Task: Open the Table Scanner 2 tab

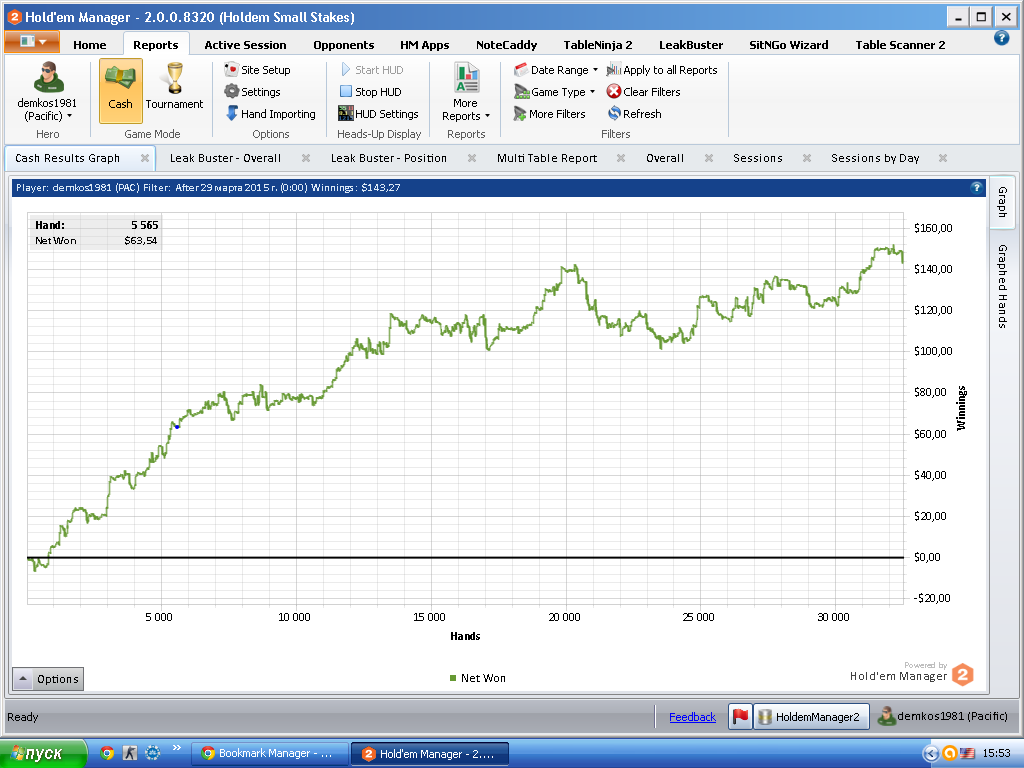Action: (900, 45)
